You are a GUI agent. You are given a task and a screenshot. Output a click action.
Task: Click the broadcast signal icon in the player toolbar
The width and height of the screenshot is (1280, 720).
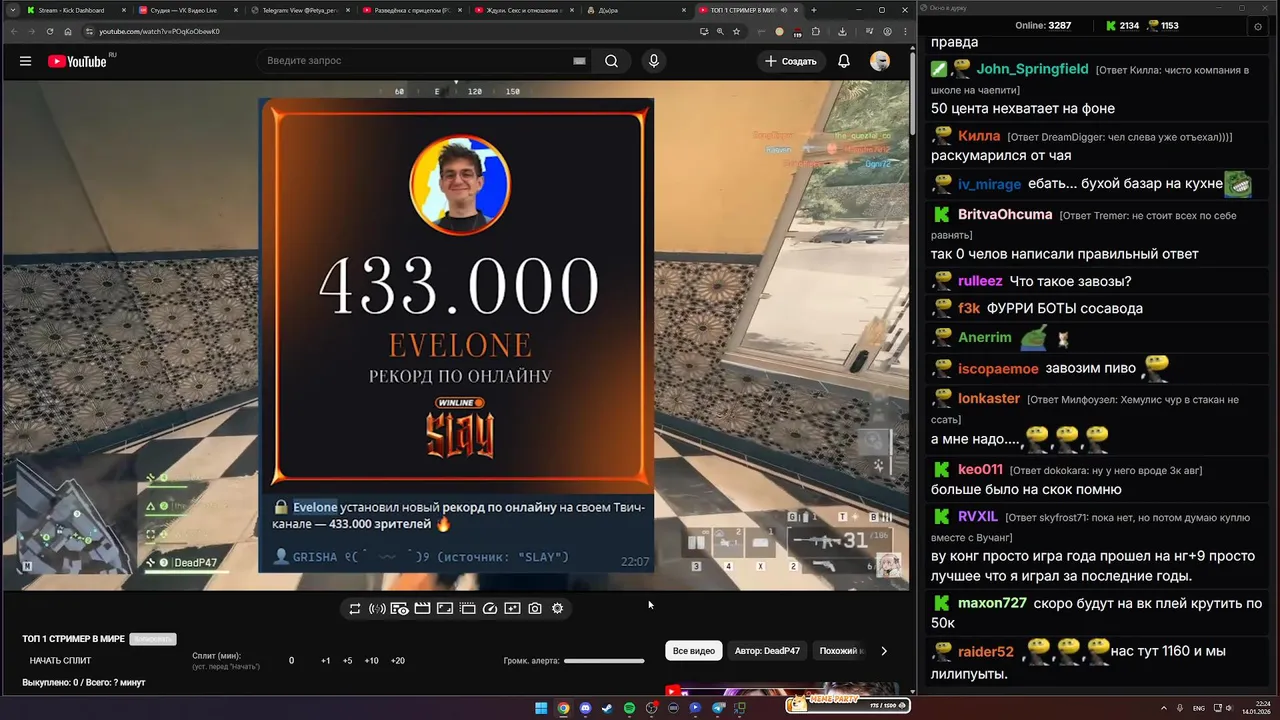tap(377, 608)
